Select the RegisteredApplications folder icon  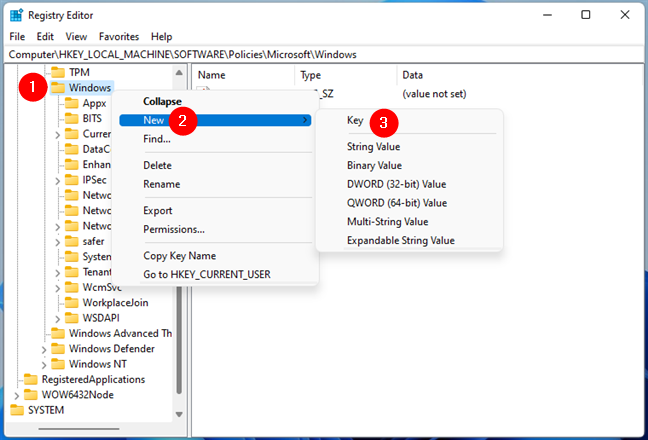point(30,379)
